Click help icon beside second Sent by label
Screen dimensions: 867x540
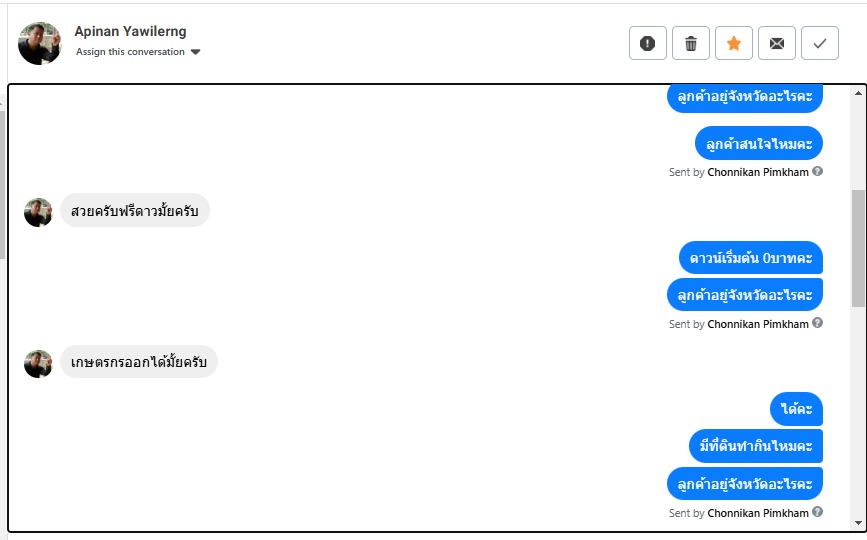[x=818, y=323]
